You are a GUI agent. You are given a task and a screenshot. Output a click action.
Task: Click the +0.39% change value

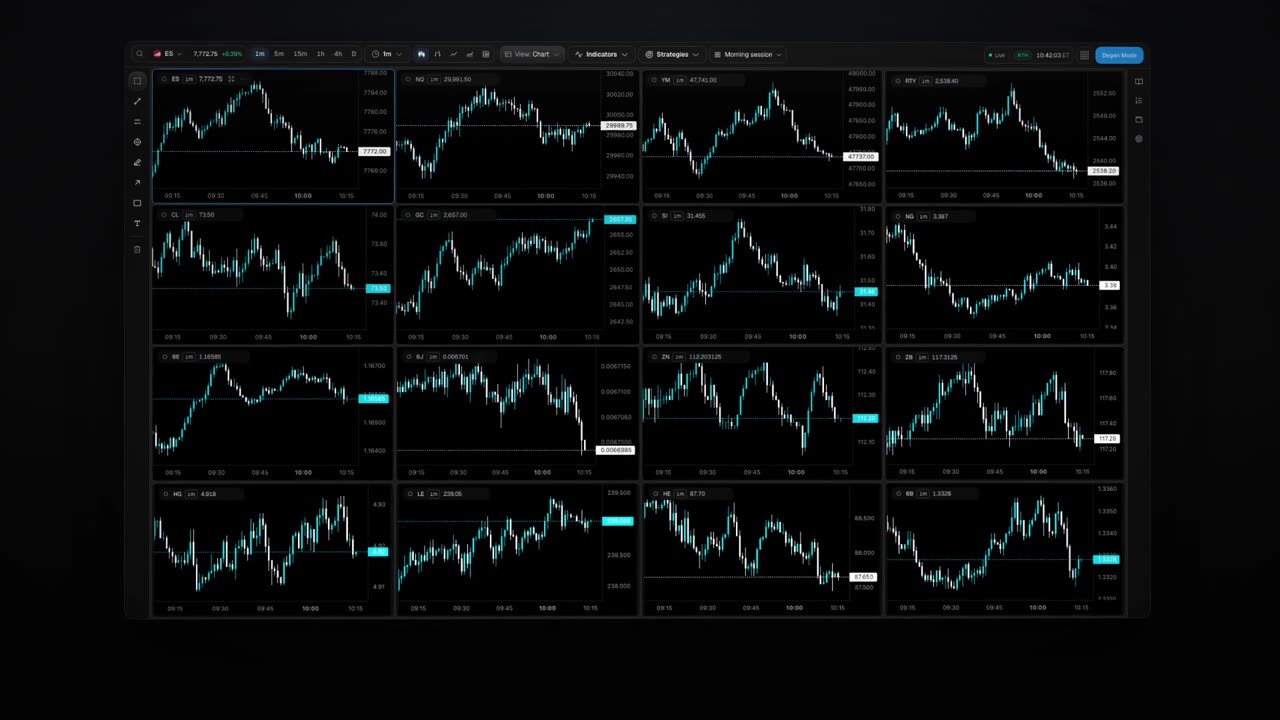pos(232,54)
